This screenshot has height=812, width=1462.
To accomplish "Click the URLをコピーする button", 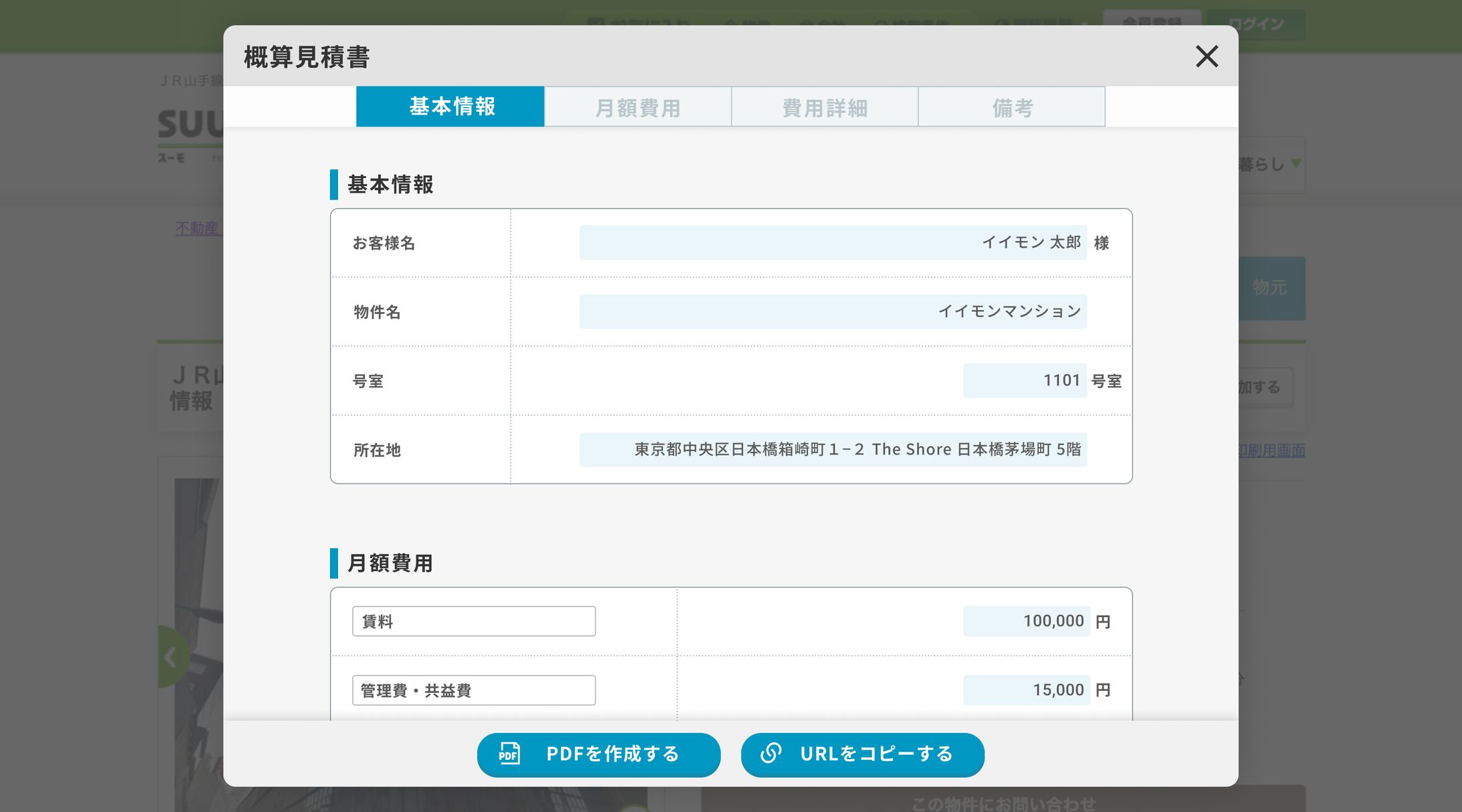I will click(862, 754).
